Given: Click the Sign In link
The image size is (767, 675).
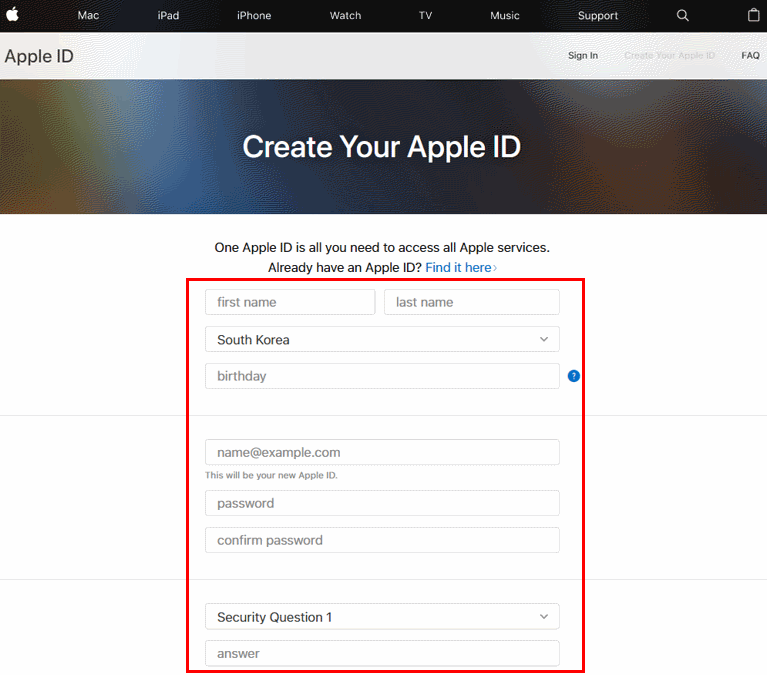Looking at the screenshot, I should [x=583, y=55].
